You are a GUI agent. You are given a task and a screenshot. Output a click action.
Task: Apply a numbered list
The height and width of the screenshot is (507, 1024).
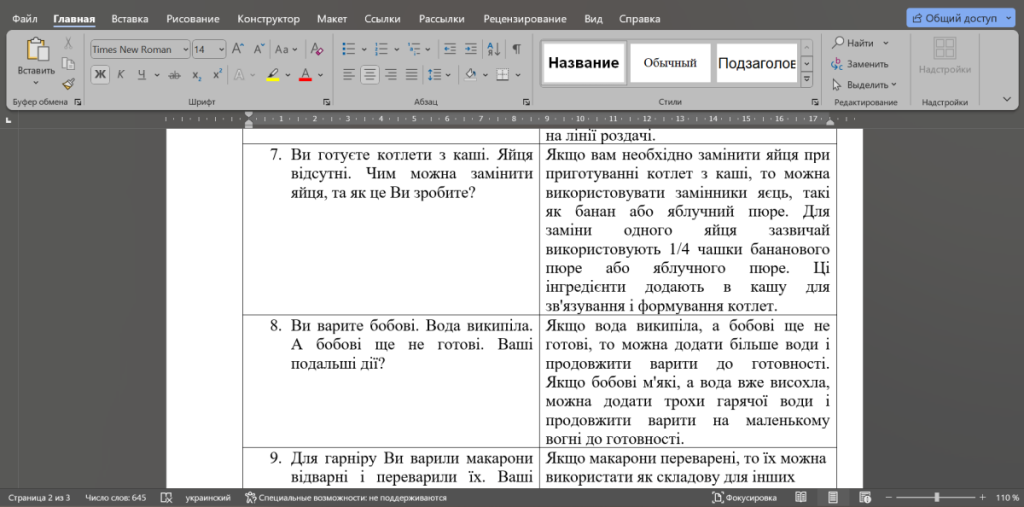pos(381,49)
